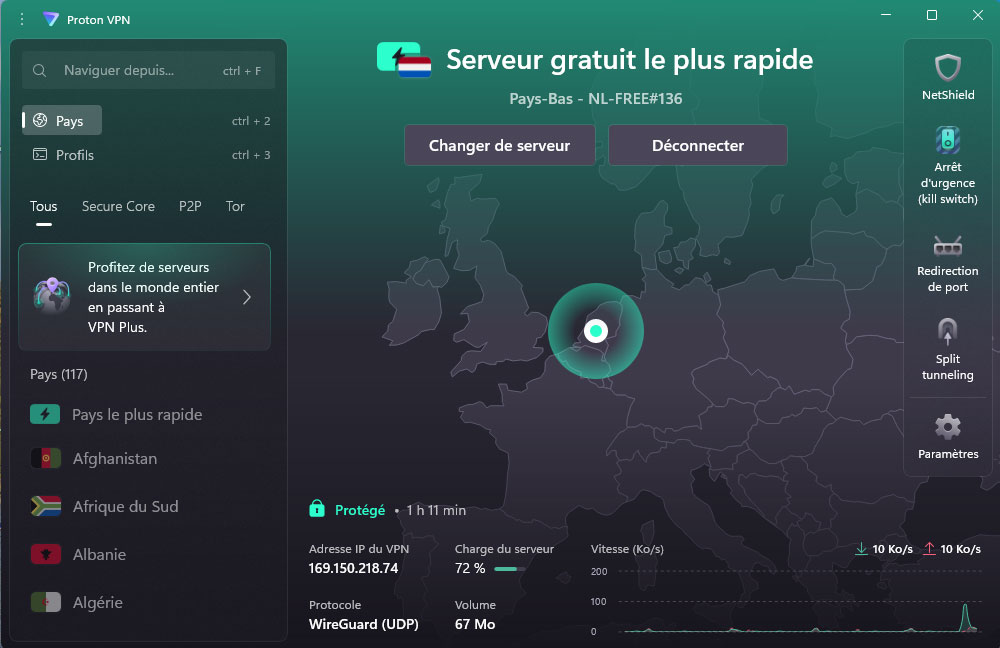This screenshot has width=1000, height=648.
Task: Click 'Changer de serveur' button
Action: coord(499,145)
